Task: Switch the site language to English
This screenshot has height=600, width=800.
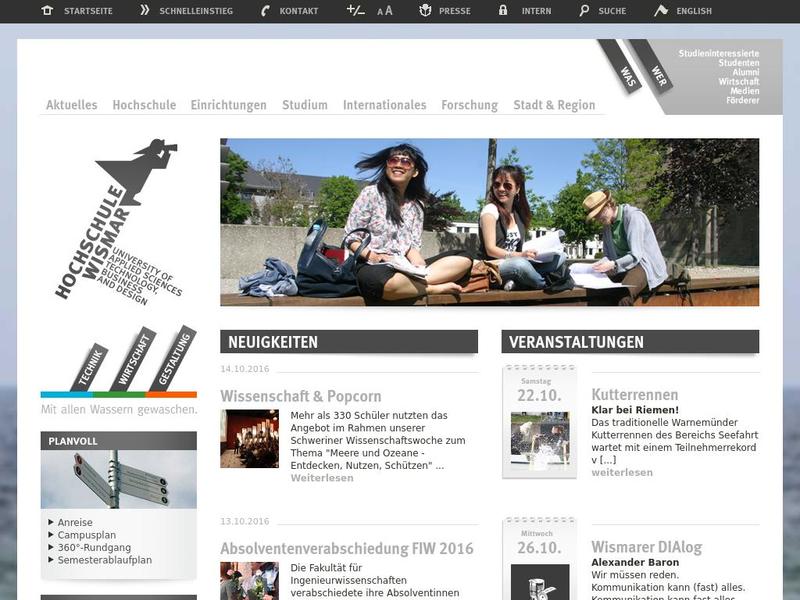Action: click(x=694, y=11)
